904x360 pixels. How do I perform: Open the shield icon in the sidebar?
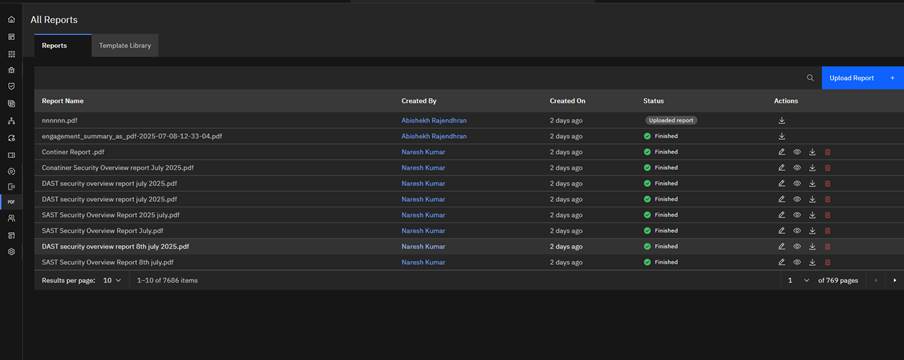tap(12, 87)
